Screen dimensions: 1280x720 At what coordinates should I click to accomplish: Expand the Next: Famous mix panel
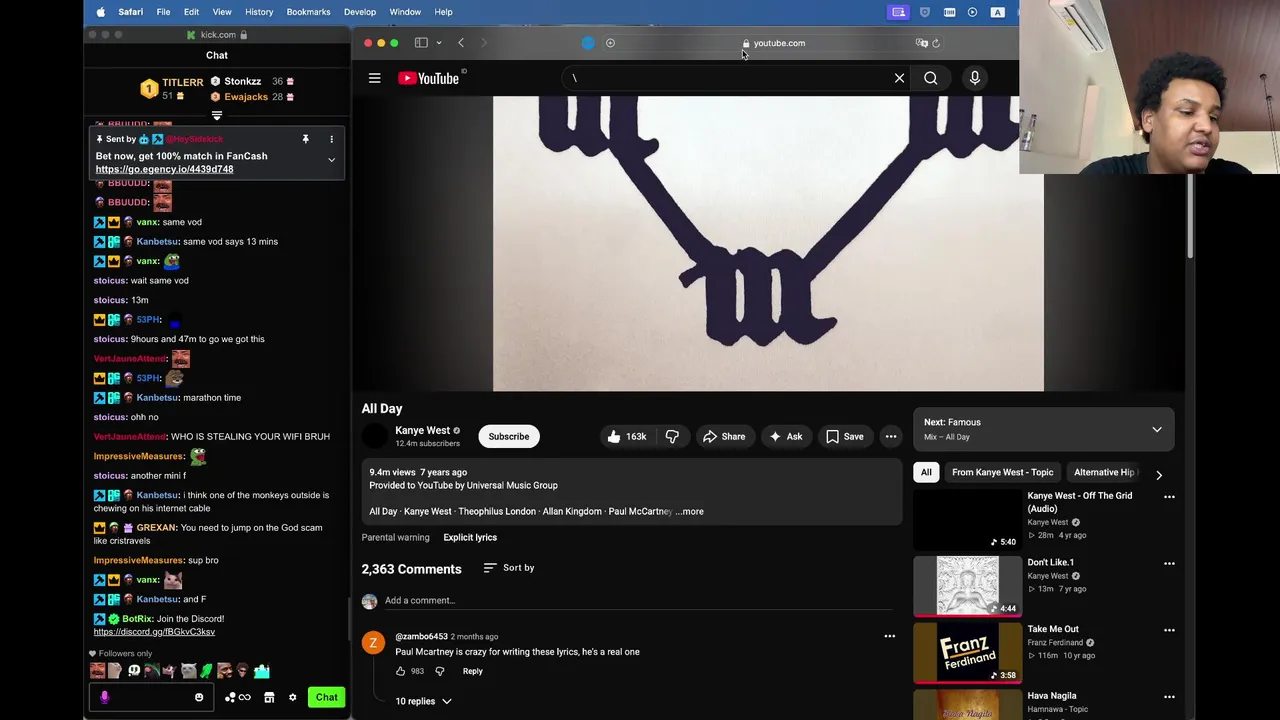(1157, 429)
